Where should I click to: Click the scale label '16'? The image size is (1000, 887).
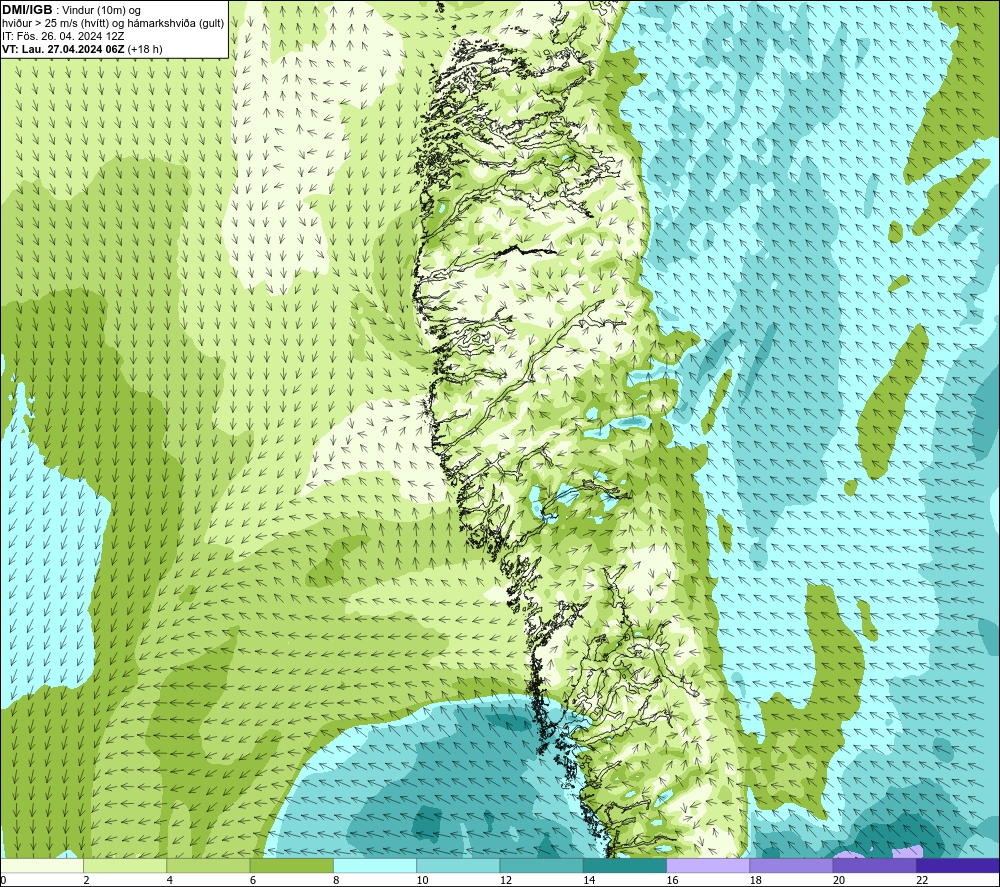point(672,880)
